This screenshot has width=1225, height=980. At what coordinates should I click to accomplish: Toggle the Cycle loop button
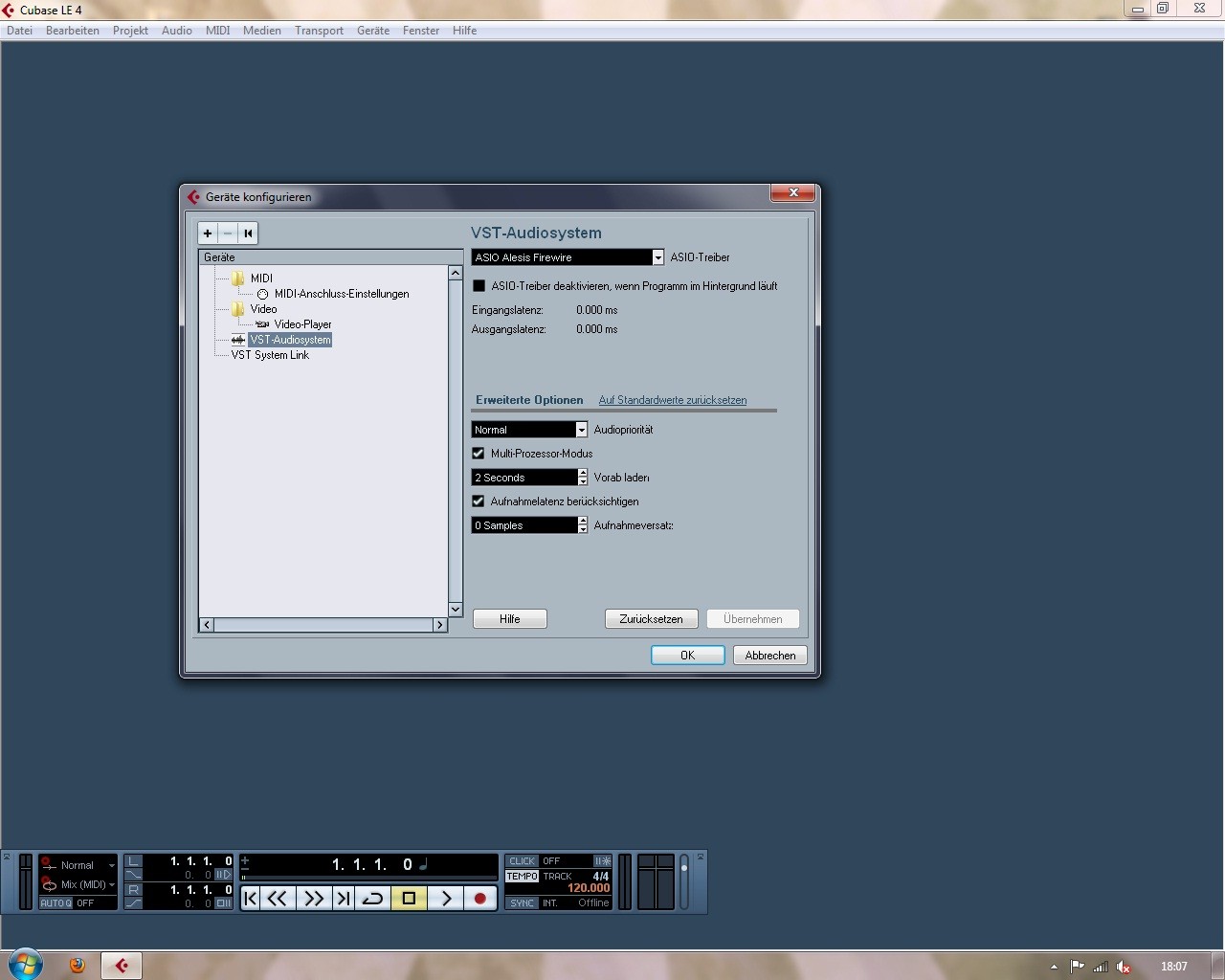(373, 898)
